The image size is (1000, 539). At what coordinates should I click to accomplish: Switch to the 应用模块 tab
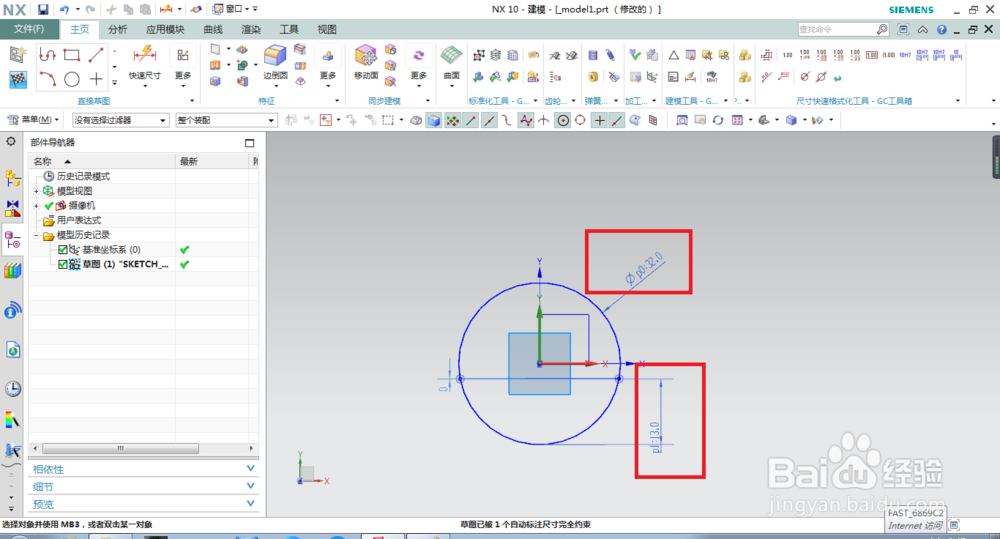165,29
